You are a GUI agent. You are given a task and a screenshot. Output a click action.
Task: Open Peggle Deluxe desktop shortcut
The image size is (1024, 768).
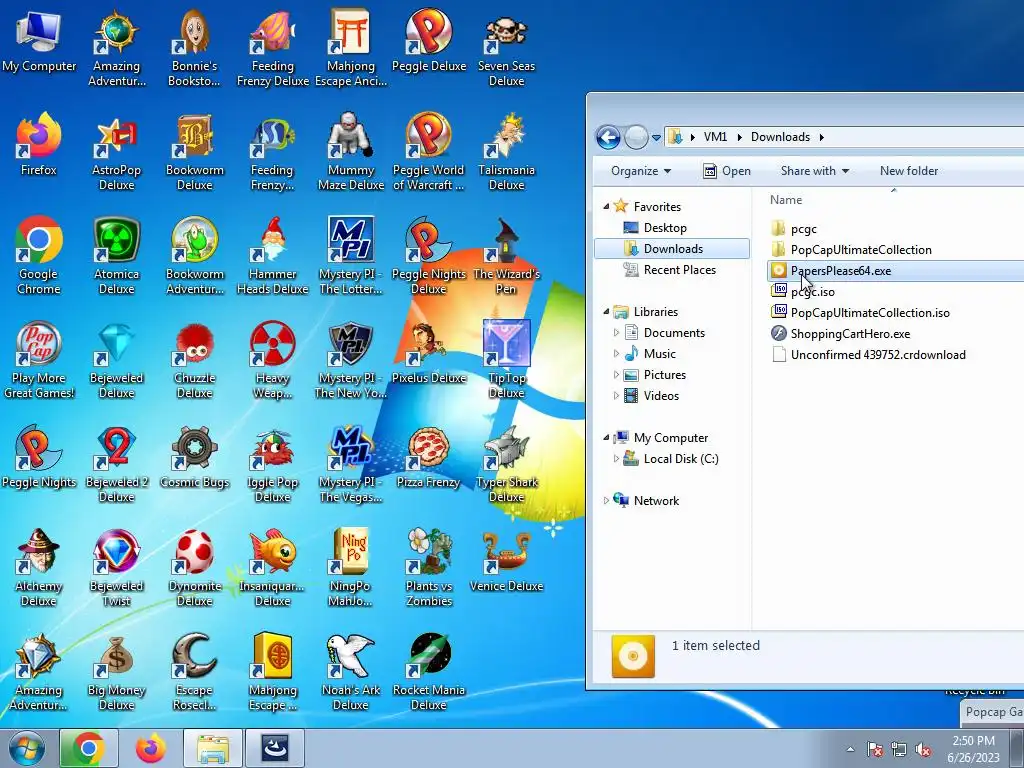(x=429, y=42)
